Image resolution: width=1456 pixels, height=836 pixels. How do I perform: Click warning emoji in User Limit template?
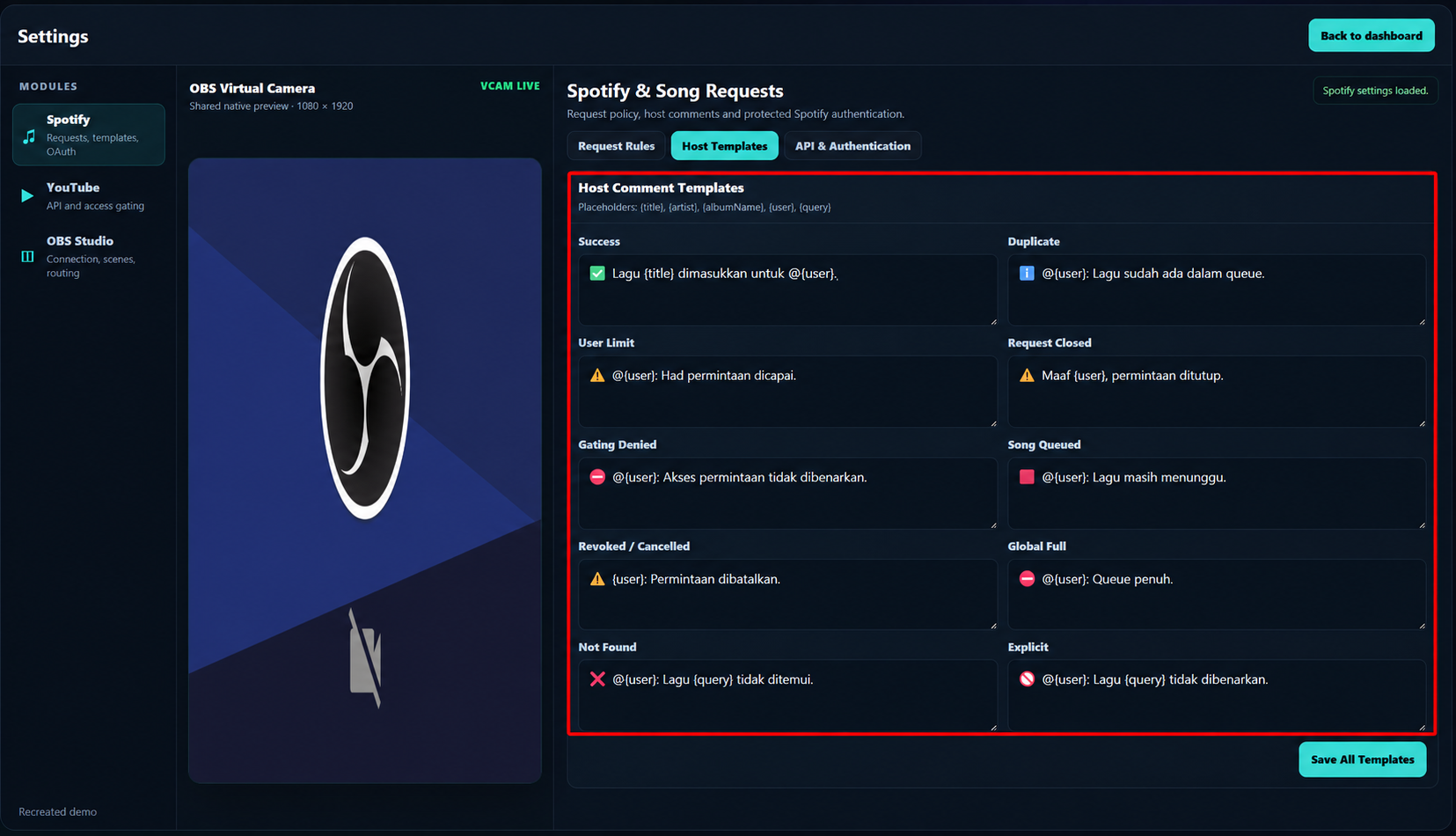[x=597, y=376]
